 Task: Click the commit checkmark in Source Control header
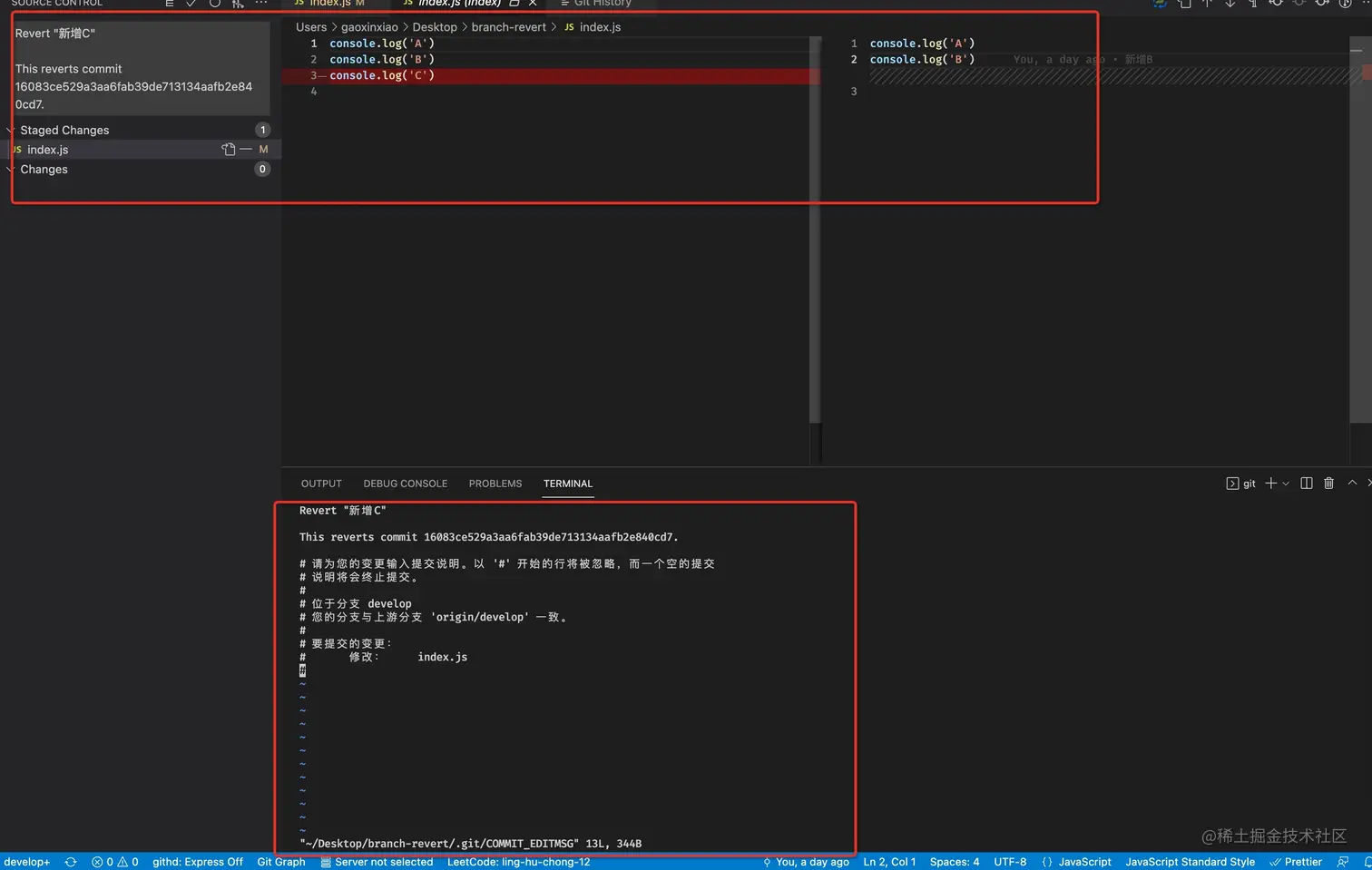(x=191, y=4)
